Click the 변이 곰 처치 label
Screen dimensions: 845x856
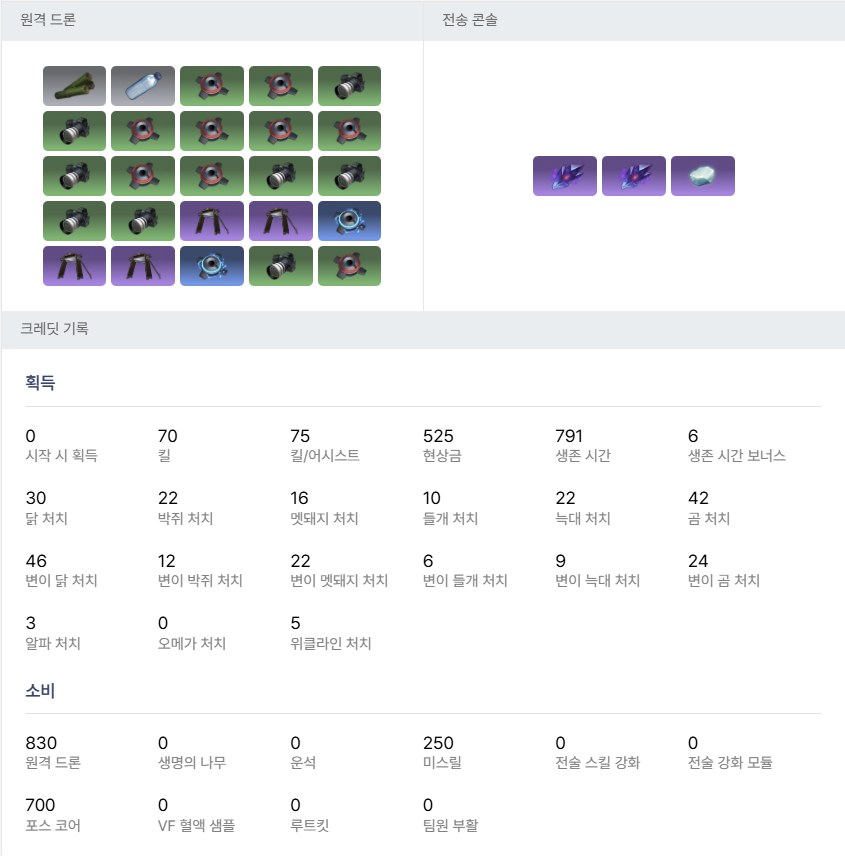coord(723,580)
